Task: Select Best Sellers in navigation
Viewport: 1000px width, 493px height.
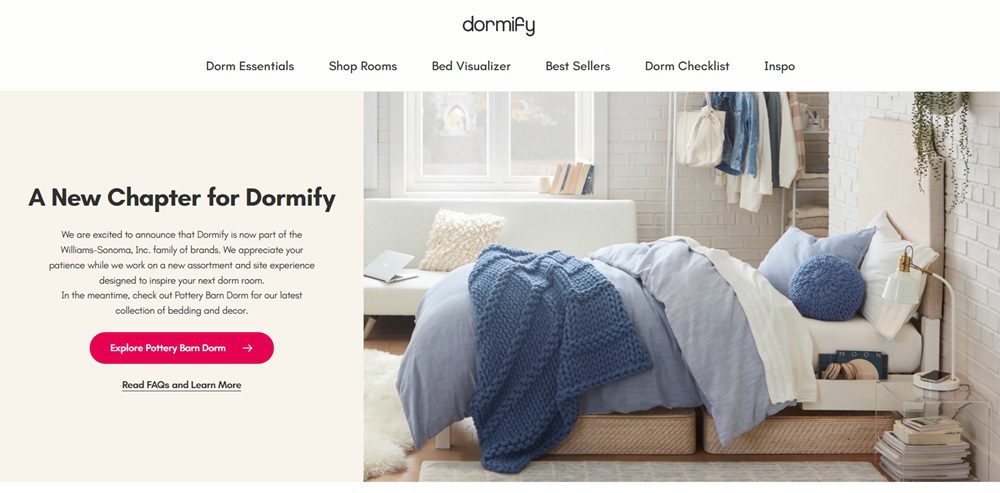Action: click(578, 66)
